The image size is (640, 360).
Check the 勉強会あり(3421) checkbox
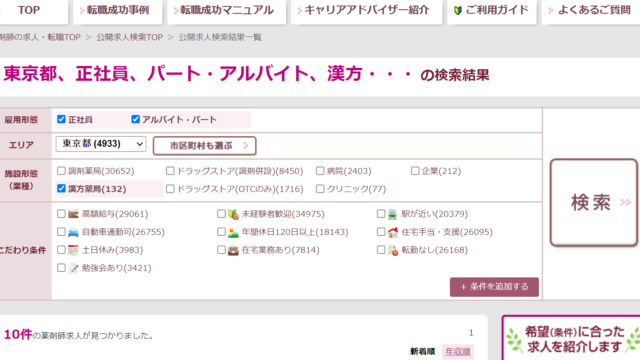point(61,268)
